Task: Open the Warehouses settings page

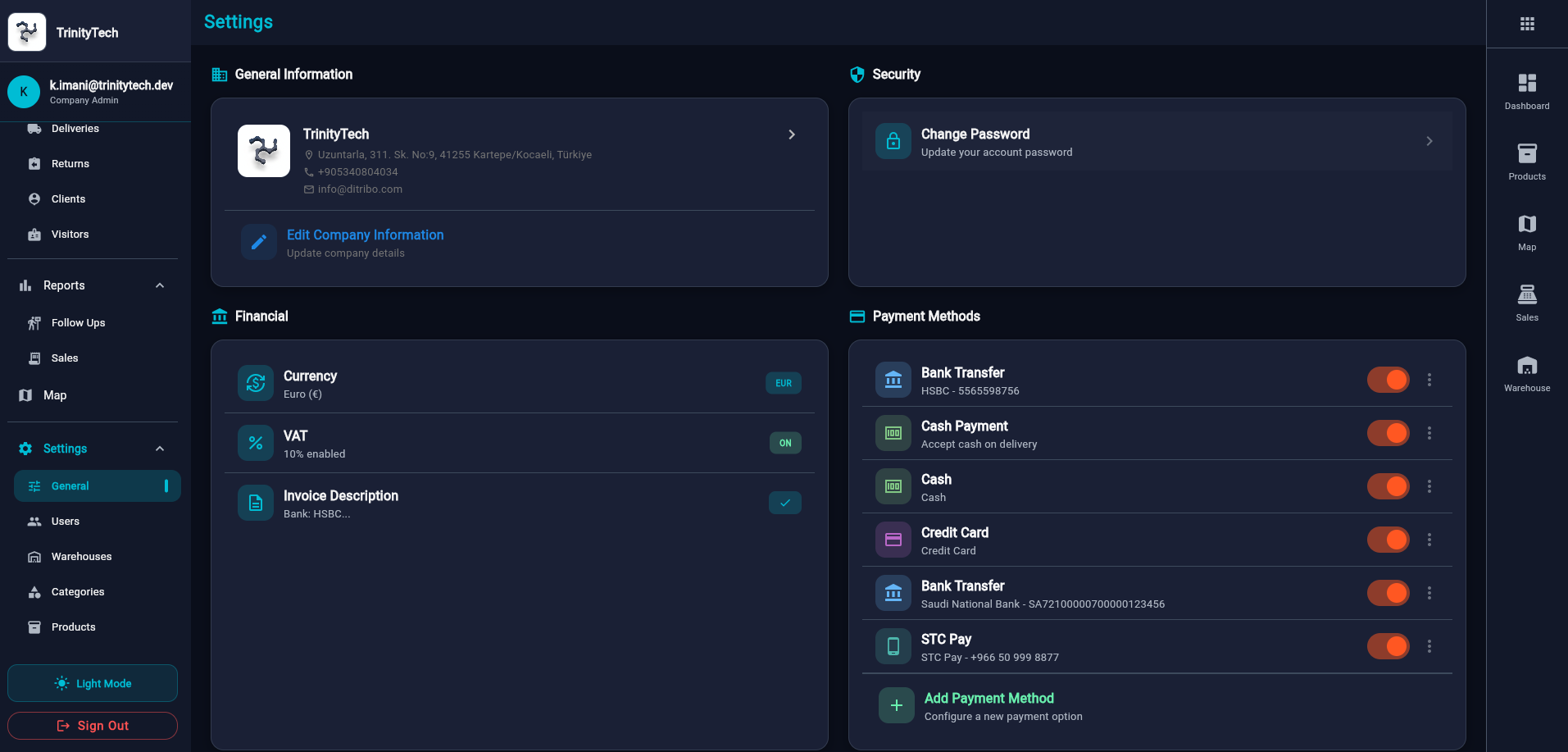Action: pos(80,556)
